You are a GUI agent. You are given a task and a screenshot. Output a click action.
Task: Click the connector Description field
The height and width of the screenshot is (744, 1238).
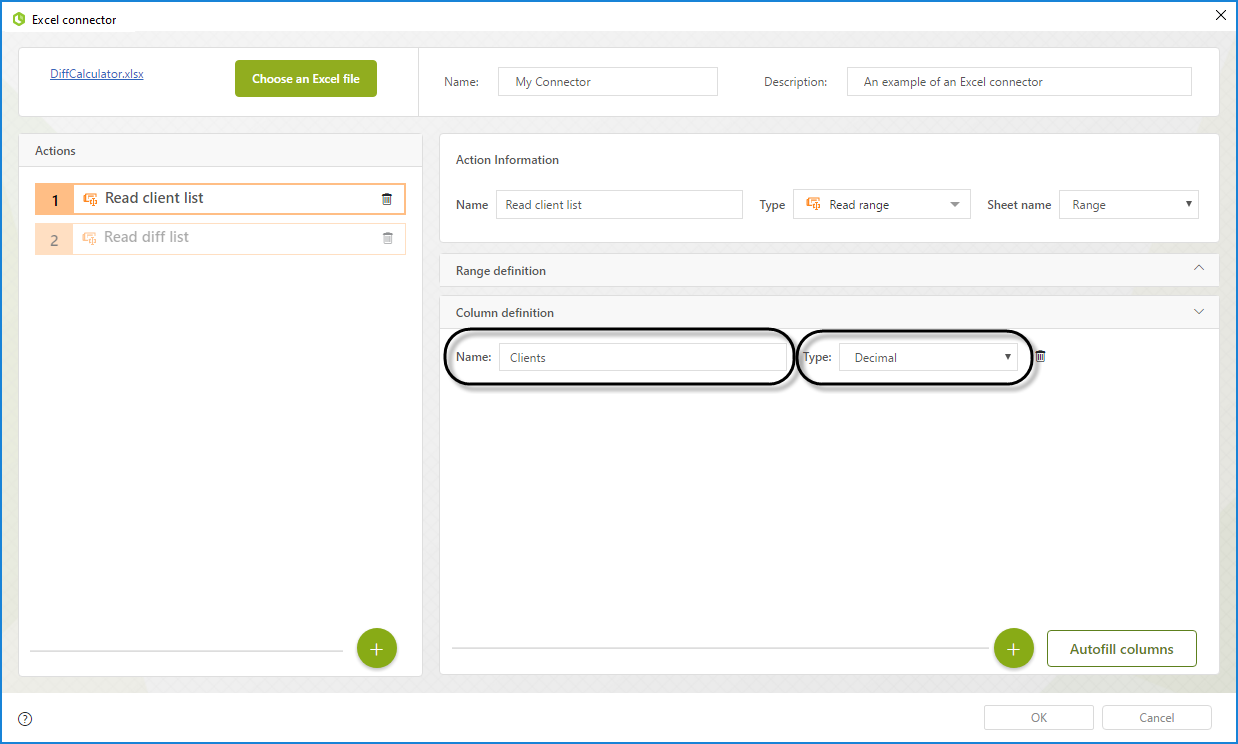(x=1018, y=82)
